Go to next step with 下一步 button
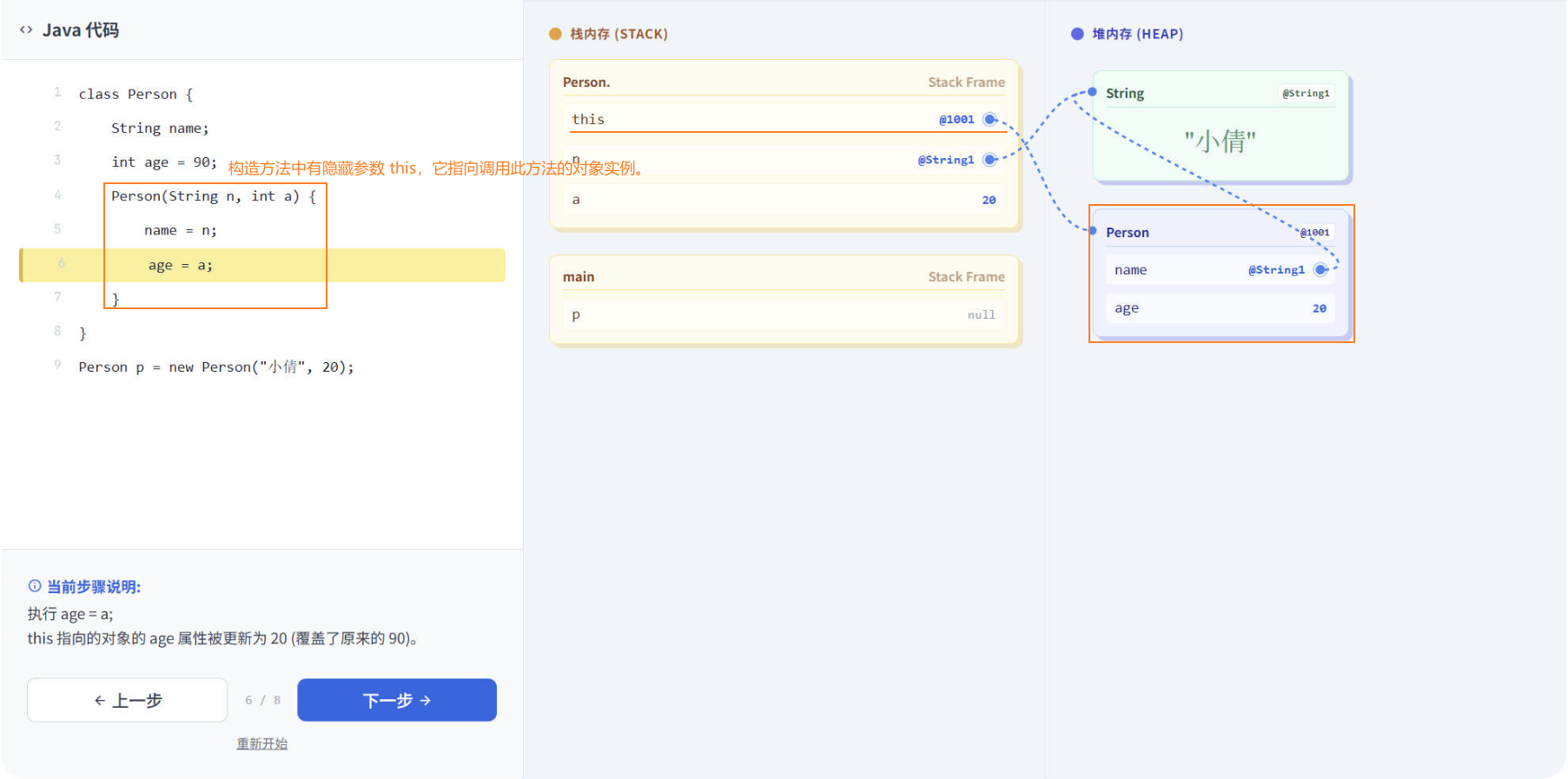 coord(397,700)
